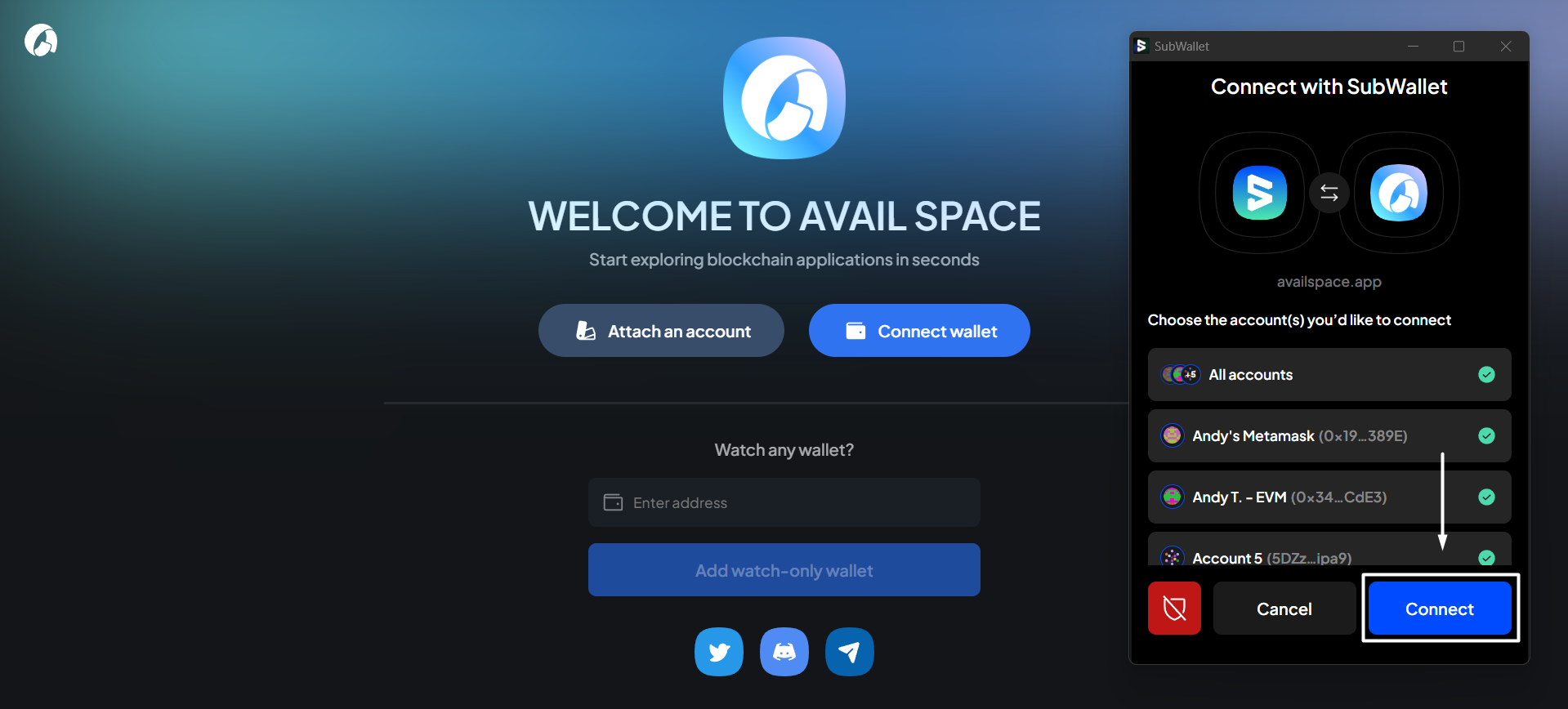Click the Connect wallet button
Image resolution: width=1568 pixels, height=709 pixels.
(x=919, y=331)
